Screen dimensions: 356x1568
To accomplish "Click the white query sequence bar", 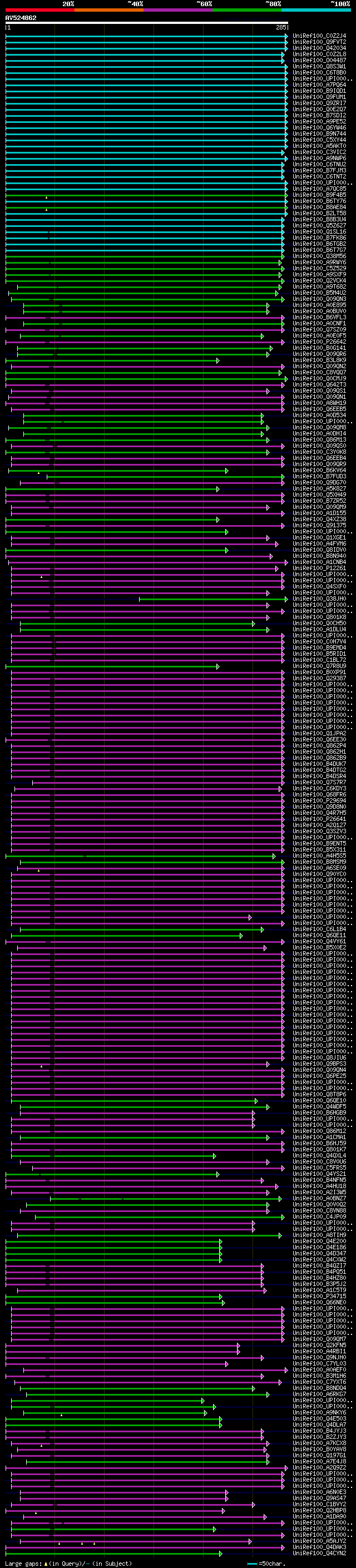I will 147,22.
